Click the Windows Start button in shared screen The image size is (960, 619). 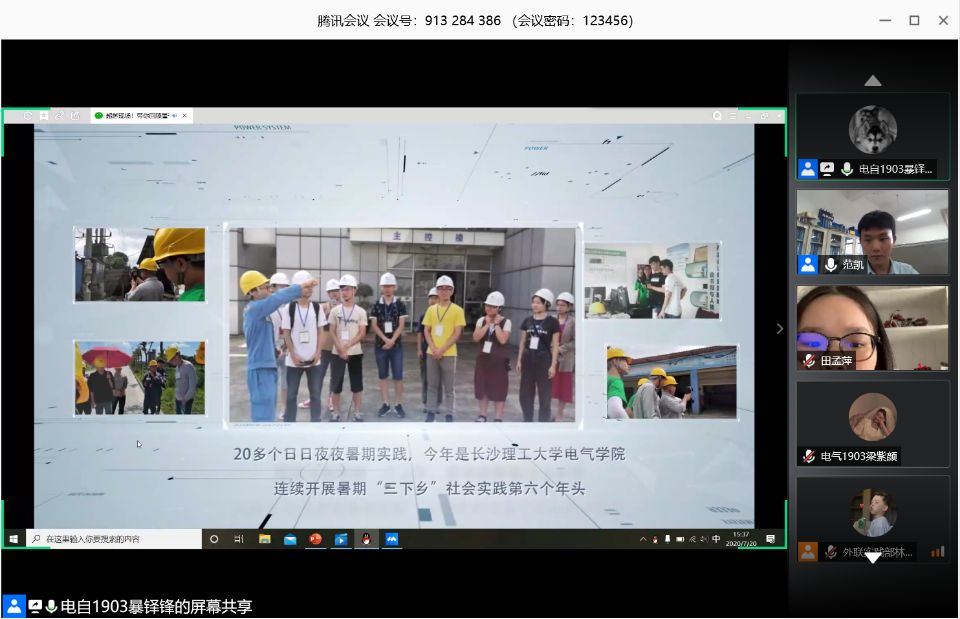[x=14, y=539]
